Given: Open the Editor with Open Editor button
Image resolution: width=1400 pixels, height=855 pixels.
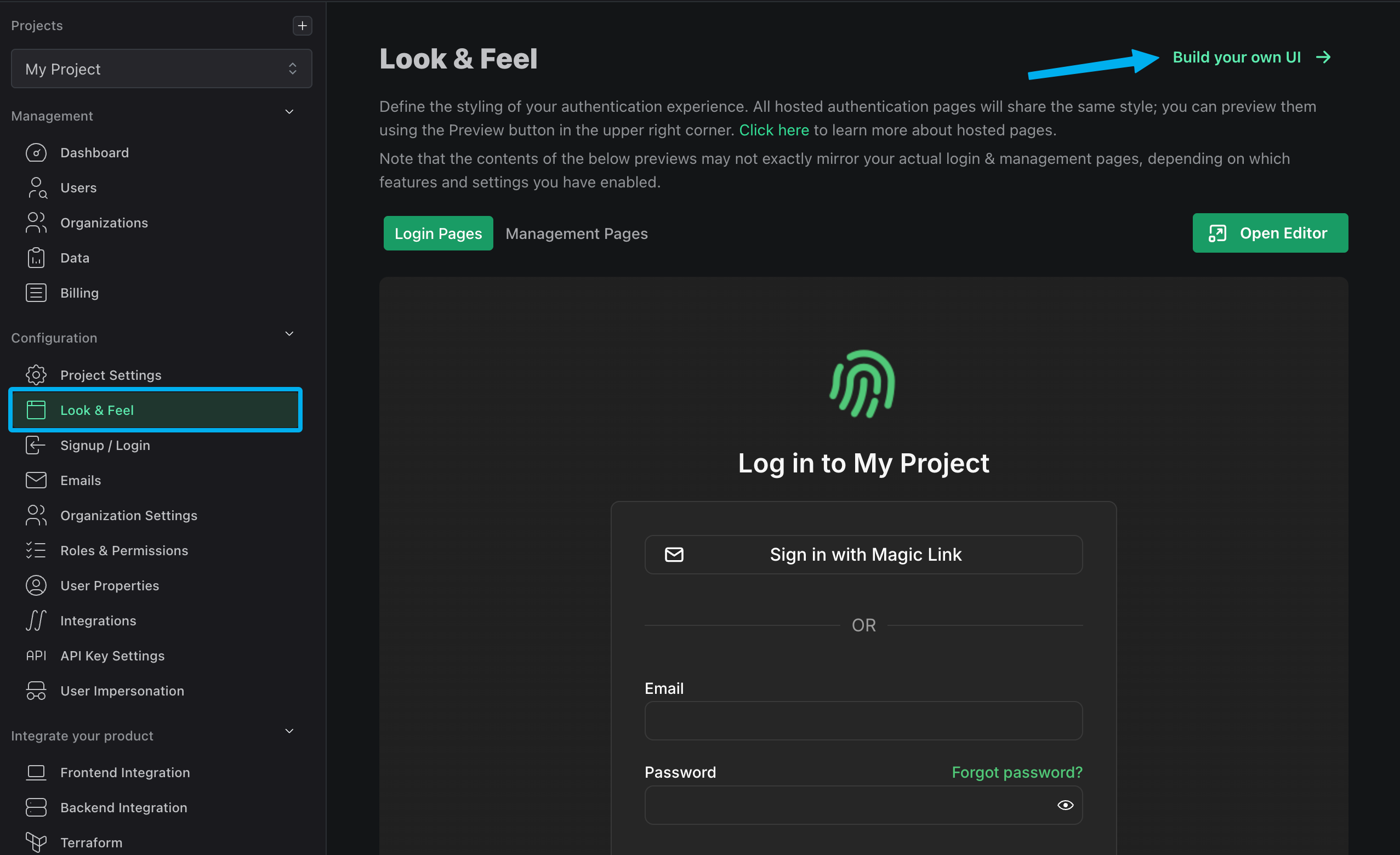Looking at the screenshot, I should tap(1270, 233).
